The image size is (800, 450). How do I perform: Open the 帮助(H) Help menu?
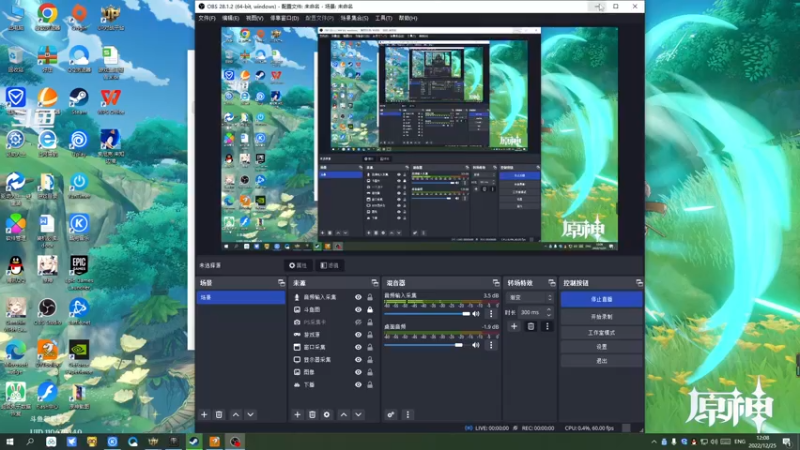pyautogui.click(x=408, y=18)
